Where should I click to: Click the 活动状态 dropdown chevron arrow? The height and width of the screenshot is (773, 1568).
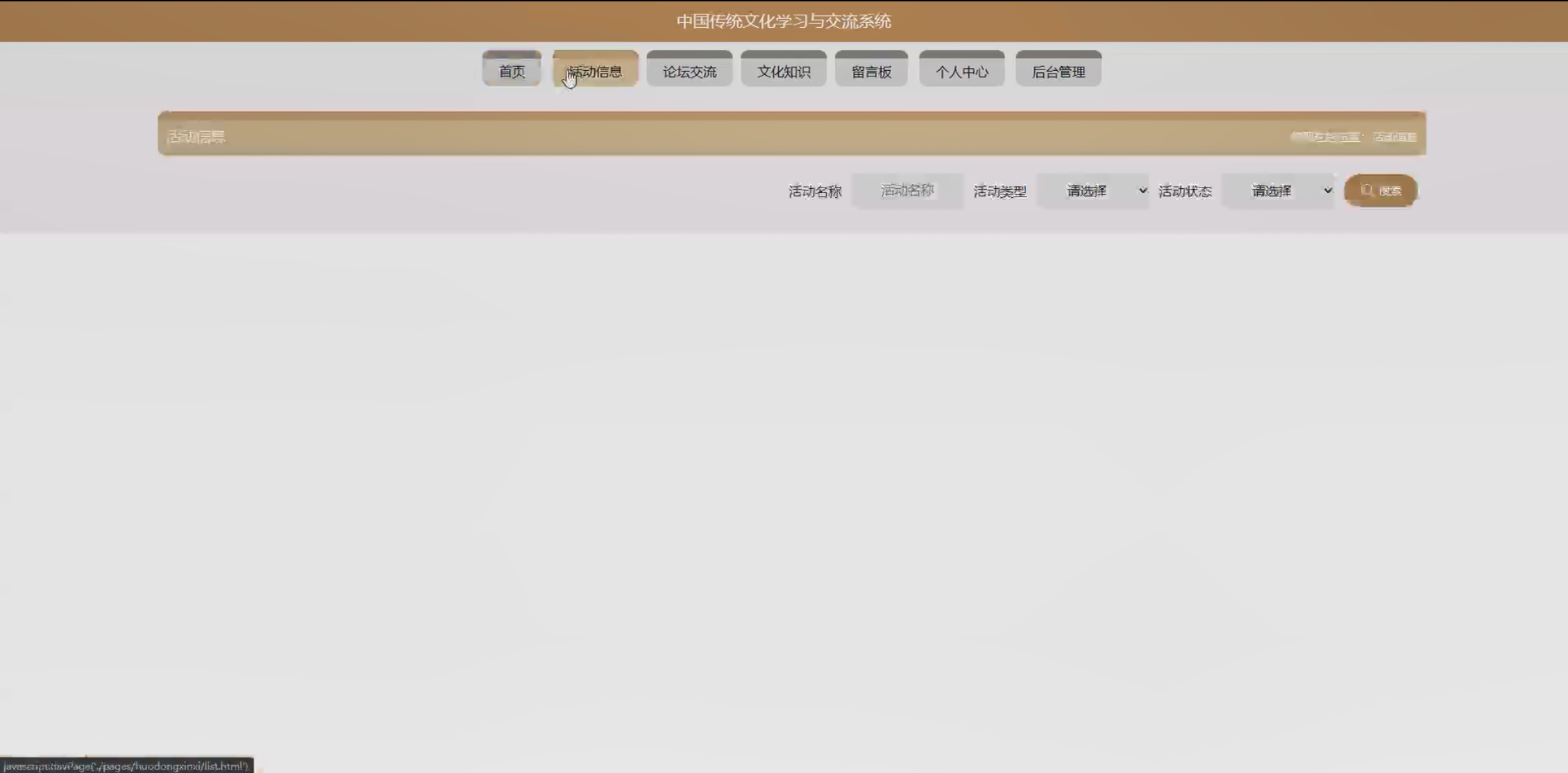coord(1327,191)
